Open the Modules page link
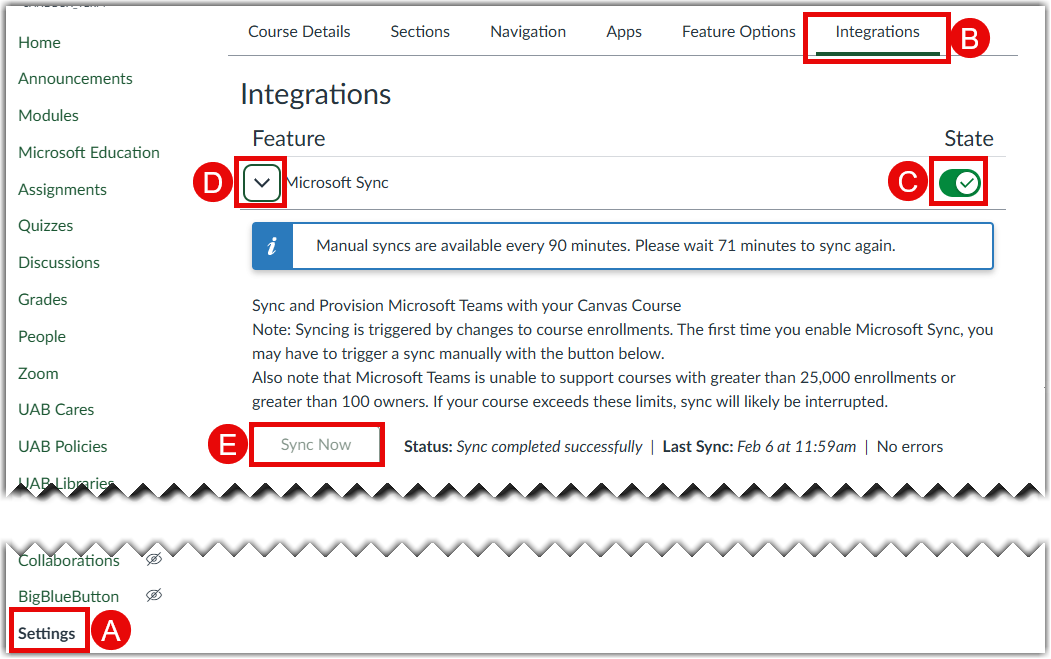Image resolution: width=1051 pixels, height=659 pixels. [48, 116]
